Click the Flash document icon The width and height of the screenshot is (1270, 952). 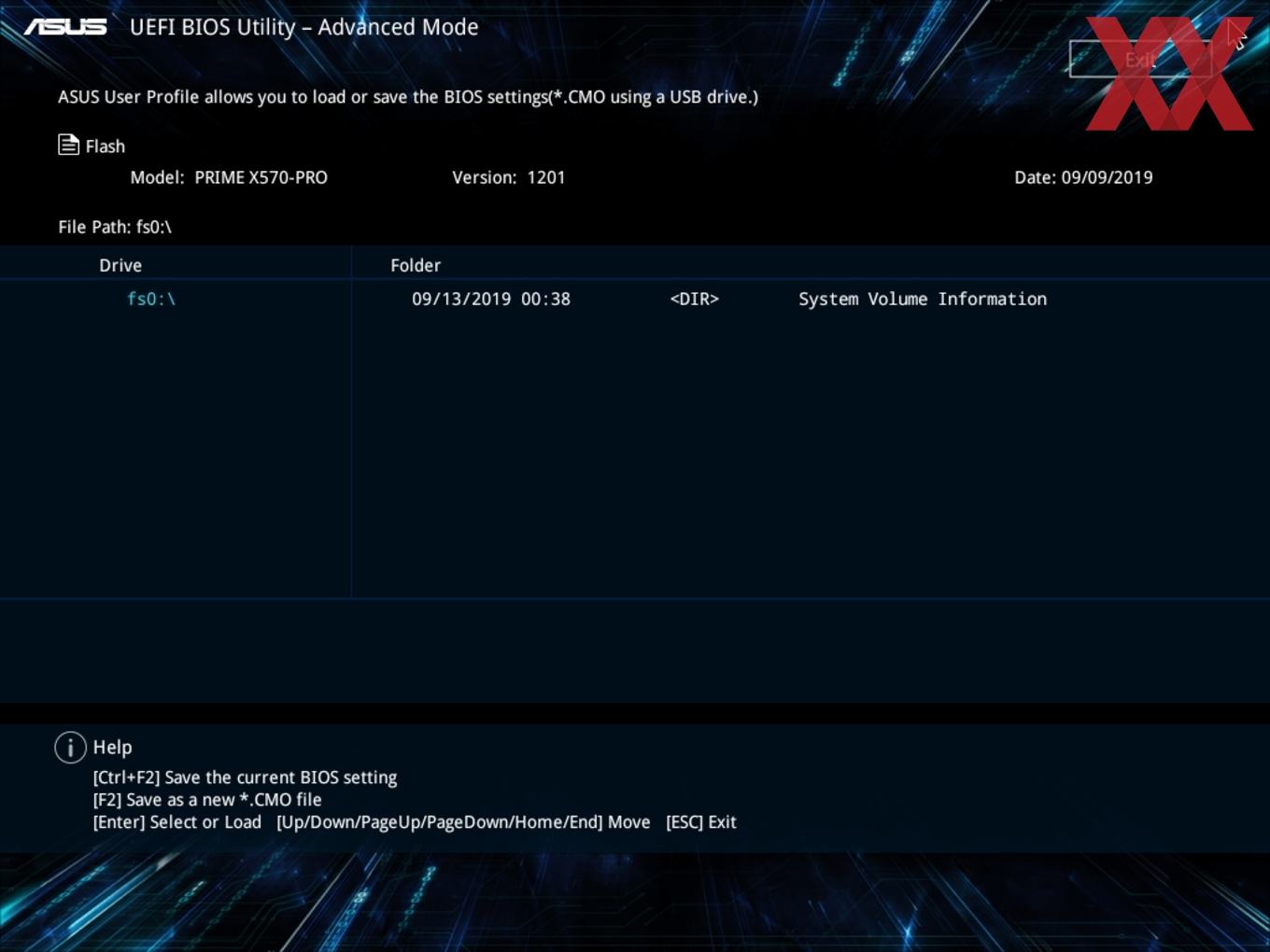click(68, 145)
